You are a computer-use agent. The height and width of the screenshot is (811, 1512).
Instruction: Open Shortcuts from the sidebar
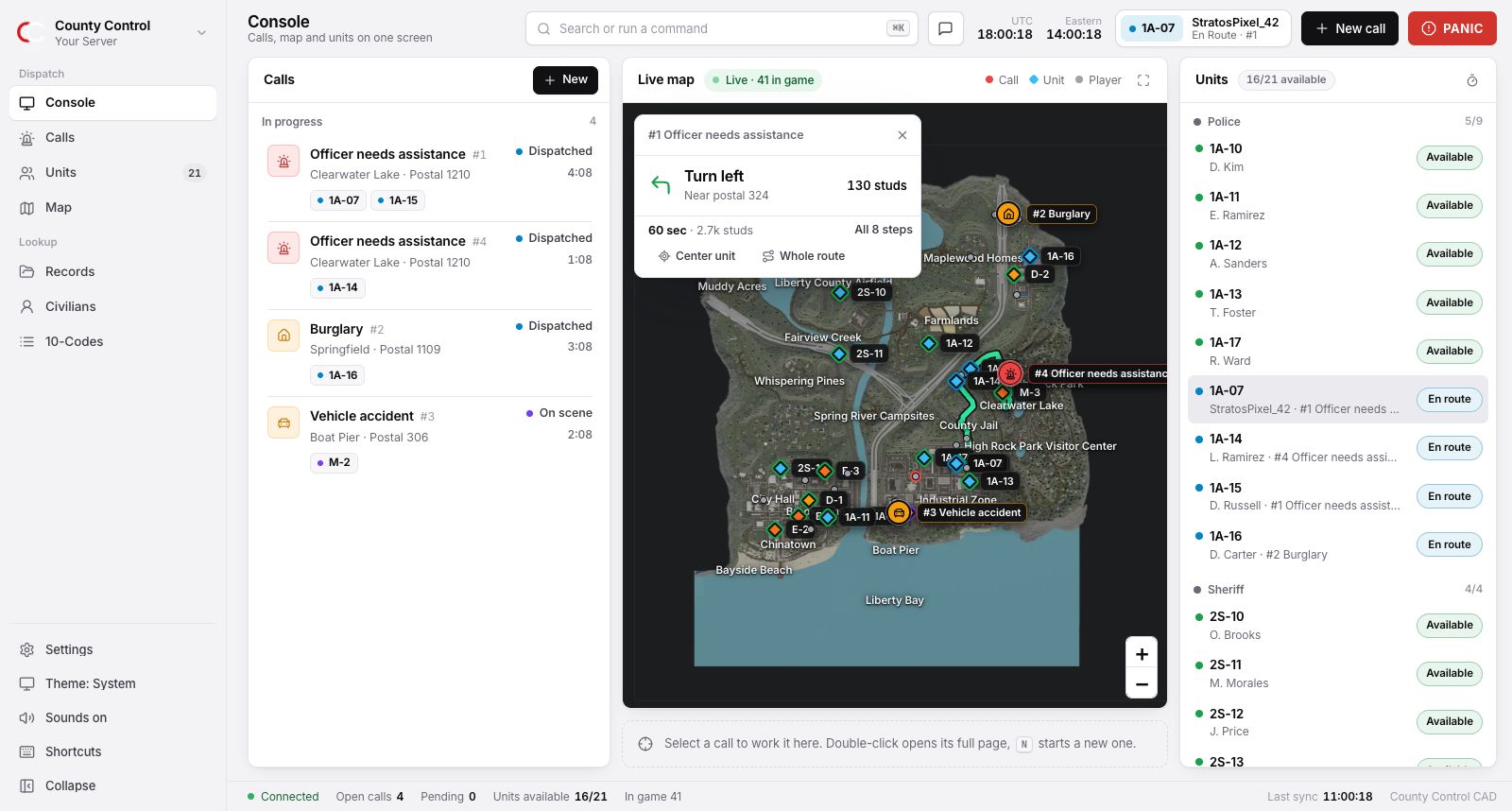click(x=112, y=751)
